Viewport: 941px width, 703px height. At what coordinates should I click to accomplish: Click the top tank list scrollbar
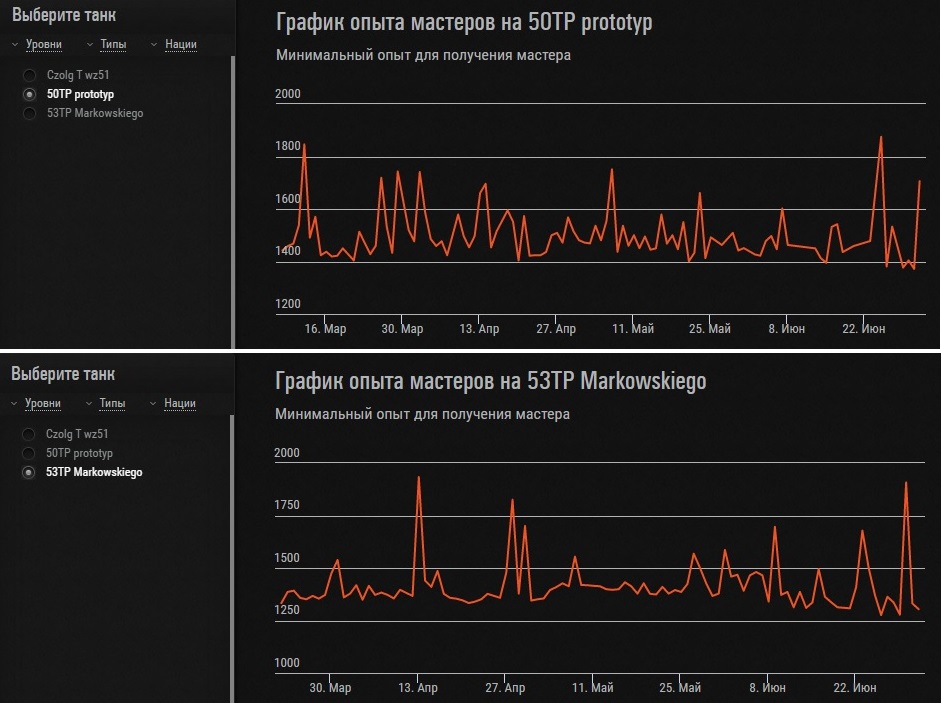tap(233, 202)
